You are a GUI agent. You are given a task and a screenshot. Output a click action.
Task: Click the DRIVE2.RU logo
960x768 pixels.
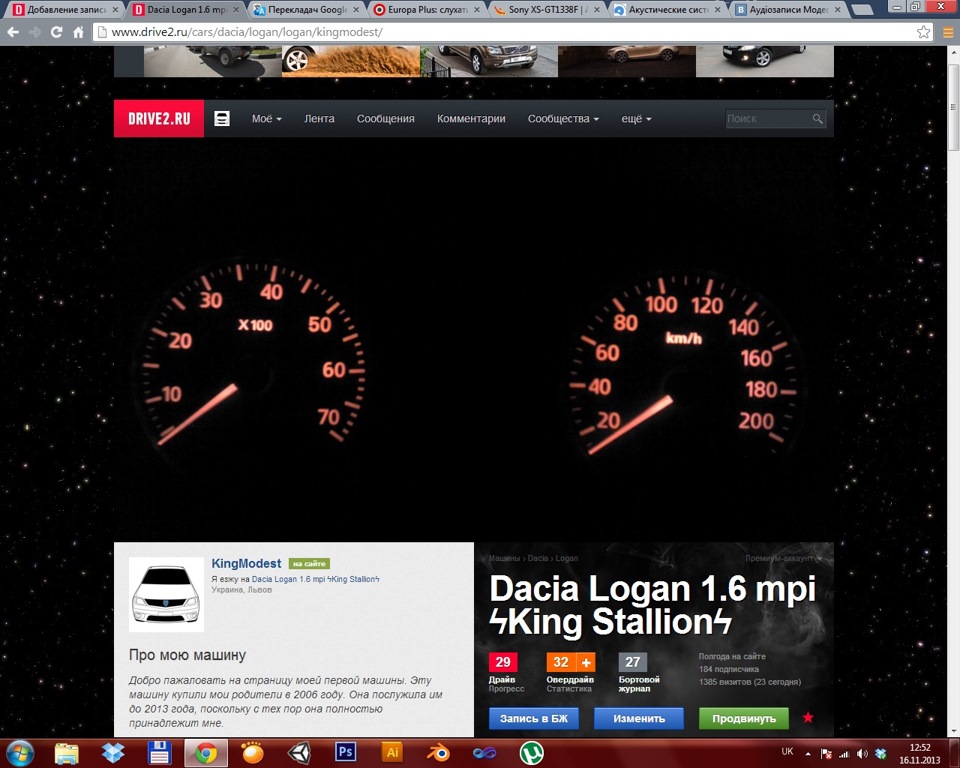(x=159, y=118)
